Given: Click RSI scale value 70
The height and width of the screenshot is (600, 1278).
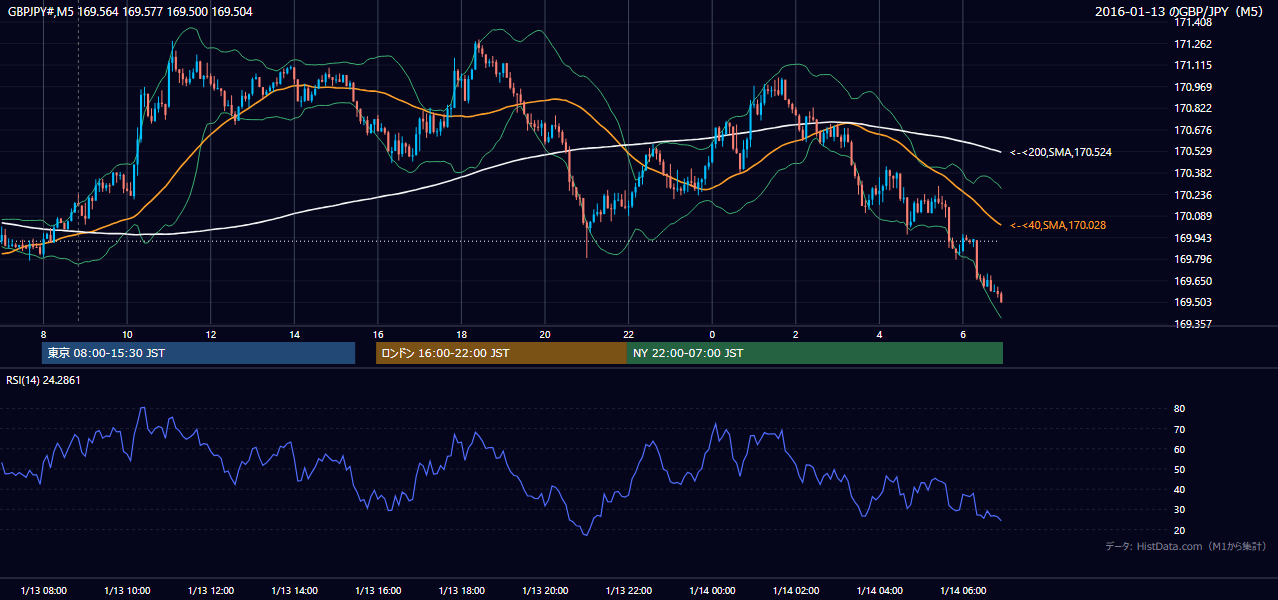Looking at the screenshot, I should tap(1180, 429).
